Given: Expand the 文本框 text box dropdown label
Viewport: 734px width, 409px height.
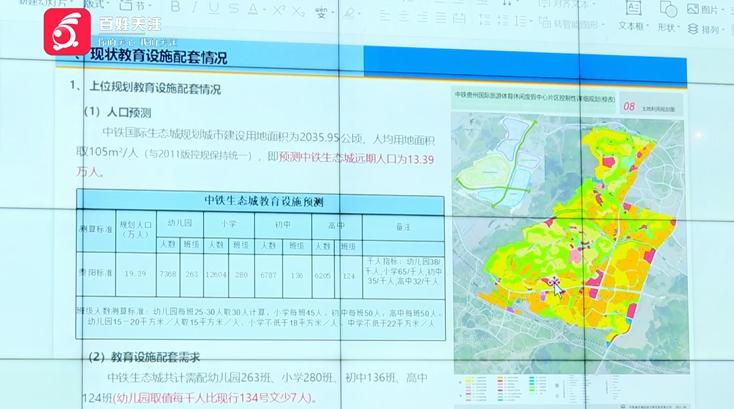Looking at the screenshot, I should point(633,26).
